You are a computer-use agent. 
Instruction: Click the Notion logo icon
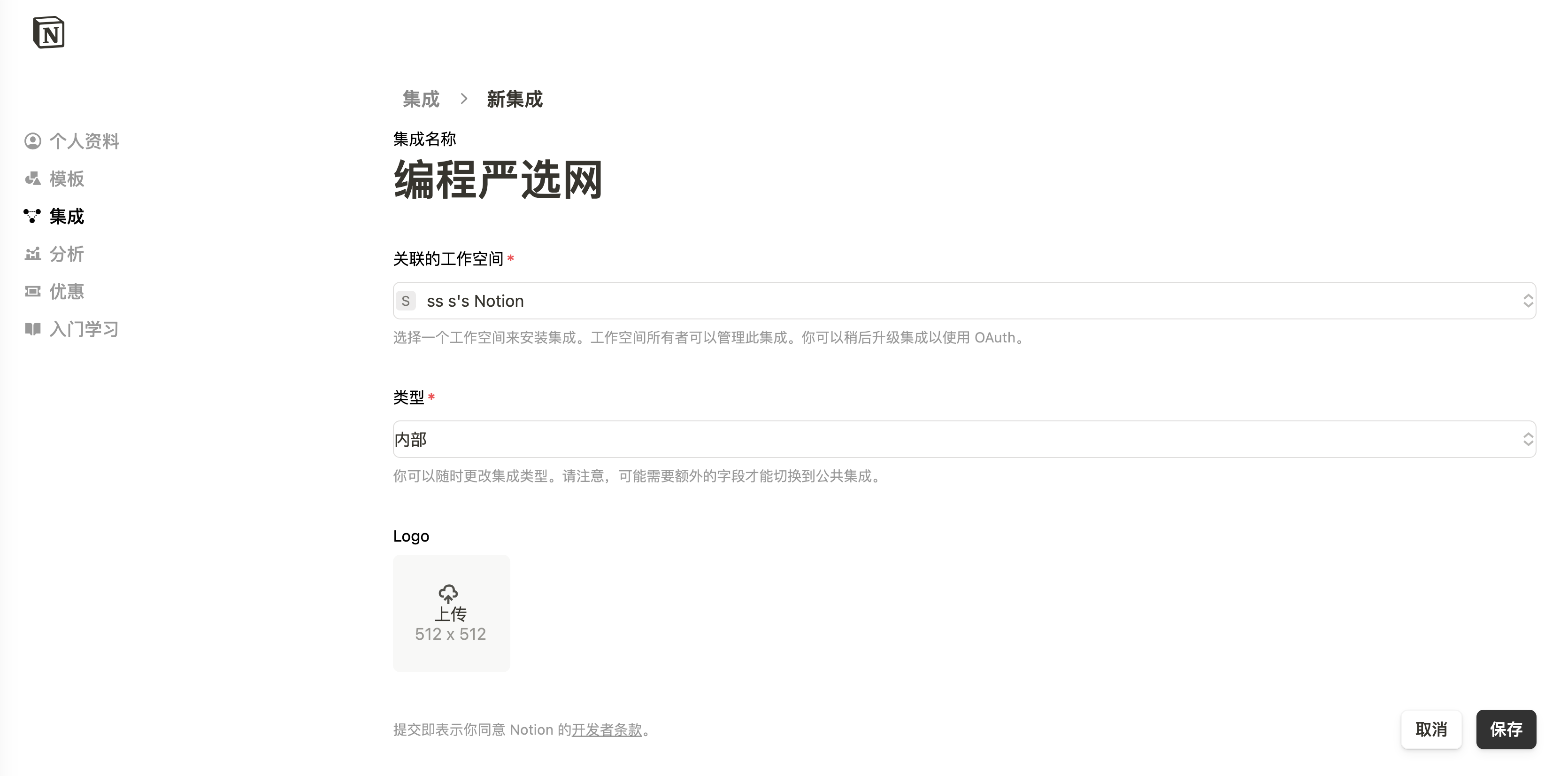tap(49, 32)
